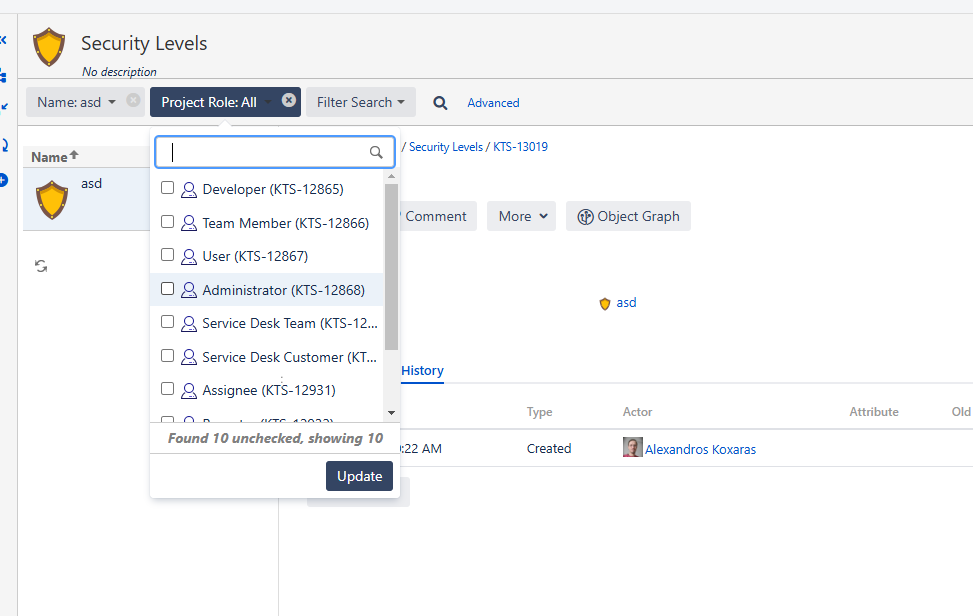Screen dimensions: 973x616
Task: Click the Name column sort arrow
Action: pyautogui.click(x=74, y=155)
